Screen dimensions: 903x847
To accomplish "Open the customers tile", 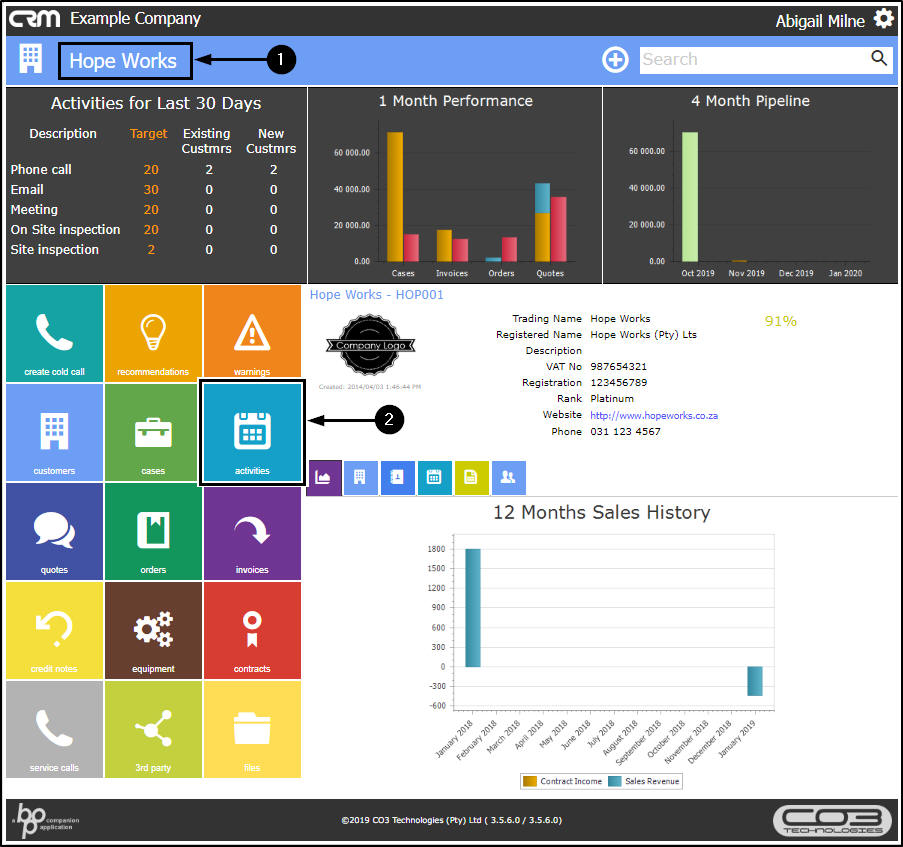I will click(54, 432).
